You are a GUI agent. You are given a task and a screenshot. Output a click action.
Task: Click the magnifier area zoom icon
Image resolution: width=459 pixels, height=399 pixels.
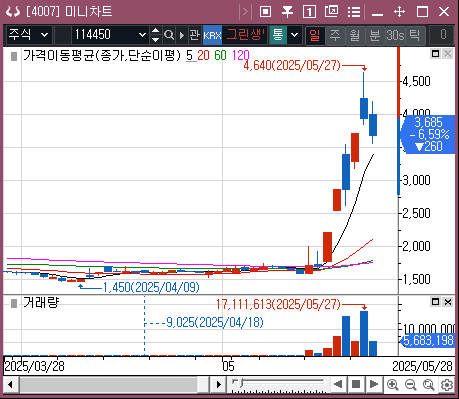429,385
